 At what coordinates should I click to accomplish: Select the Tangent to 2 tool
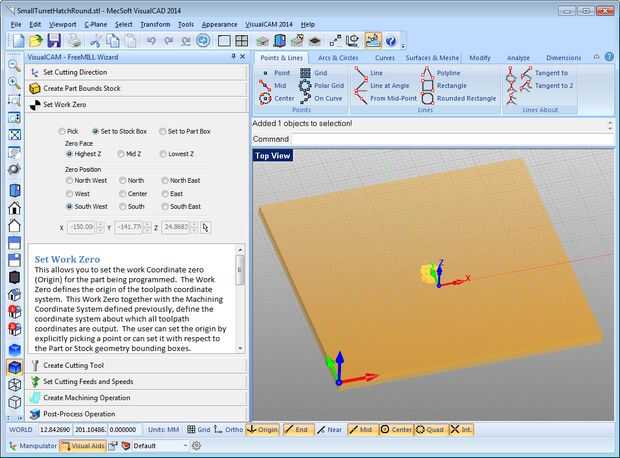(x=546, y=85)
